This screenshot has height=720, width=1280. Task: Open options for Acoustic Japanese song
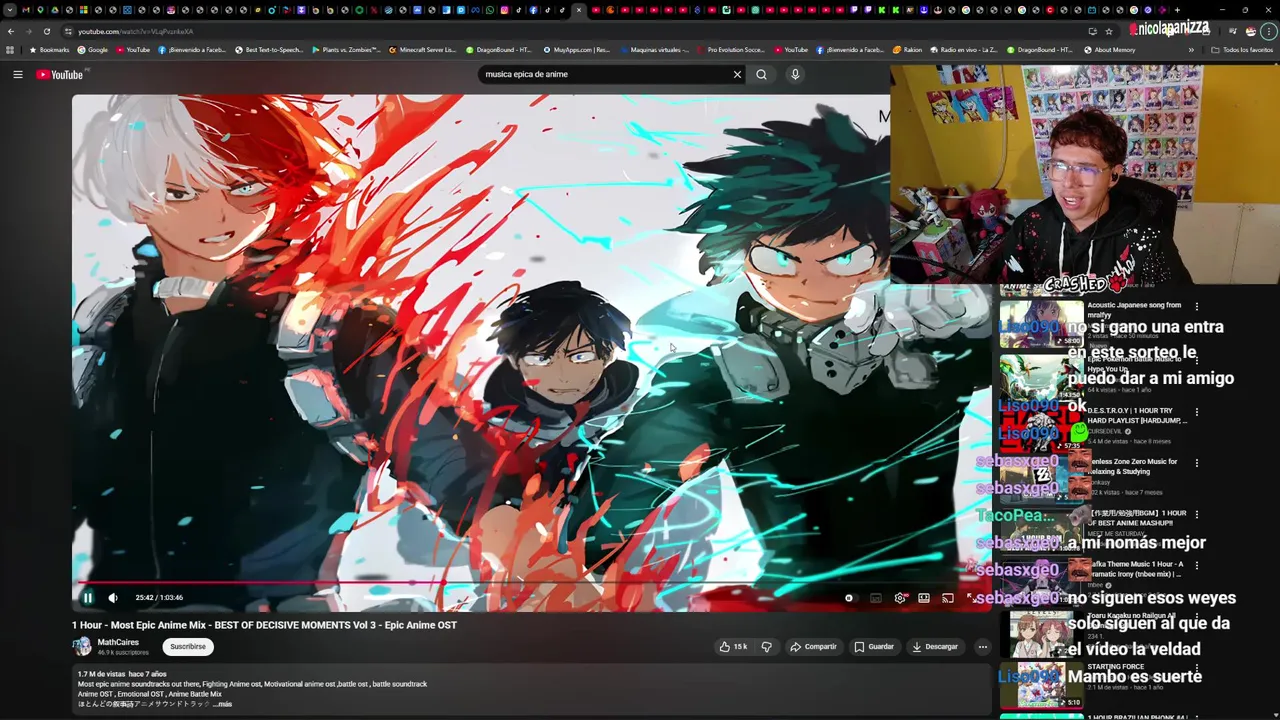[1196, 307]
